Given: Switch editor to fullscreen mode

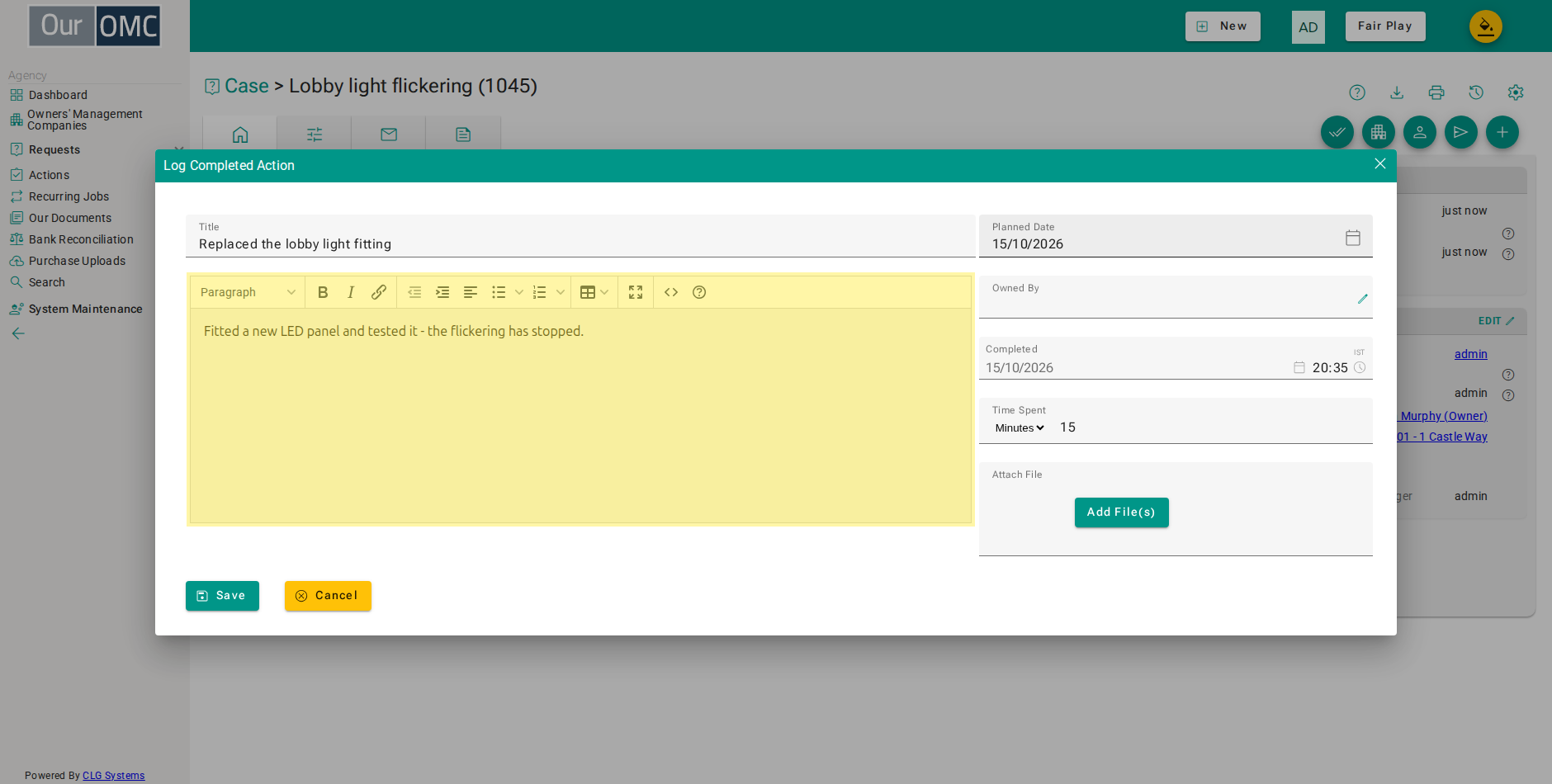Looking at the screenshot, I should coord(636,292).
